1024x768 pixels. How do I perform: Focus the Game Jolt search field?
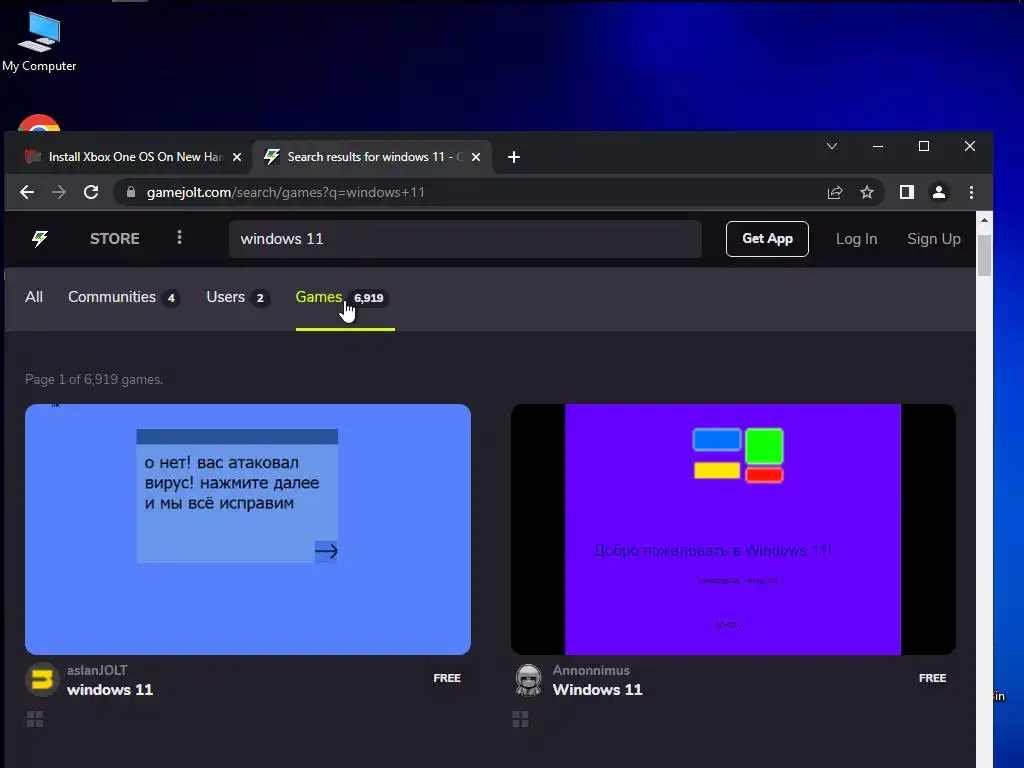click(465, 238)
